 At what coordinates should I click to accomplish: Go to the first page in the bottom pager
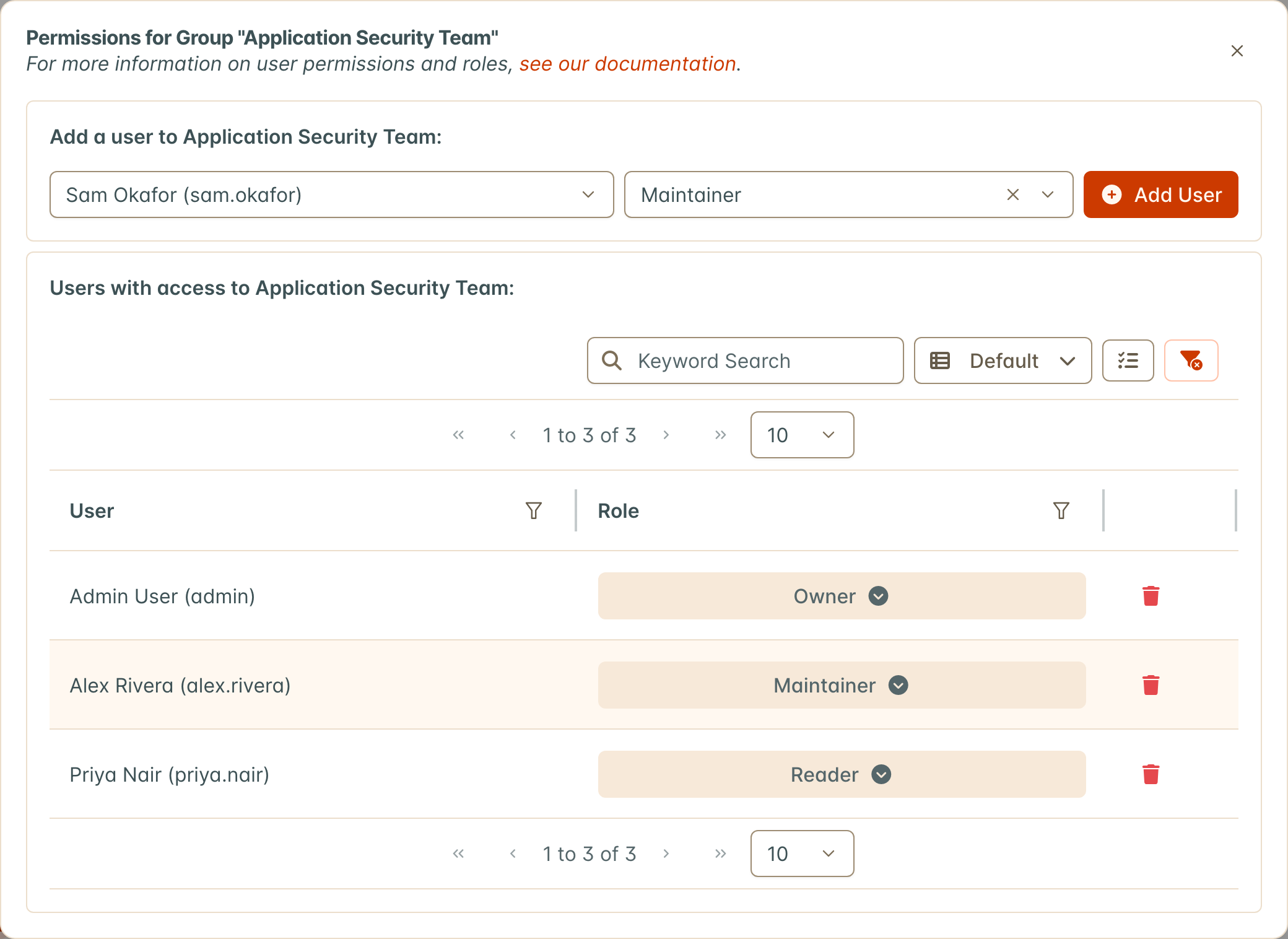tap(458, 854)
